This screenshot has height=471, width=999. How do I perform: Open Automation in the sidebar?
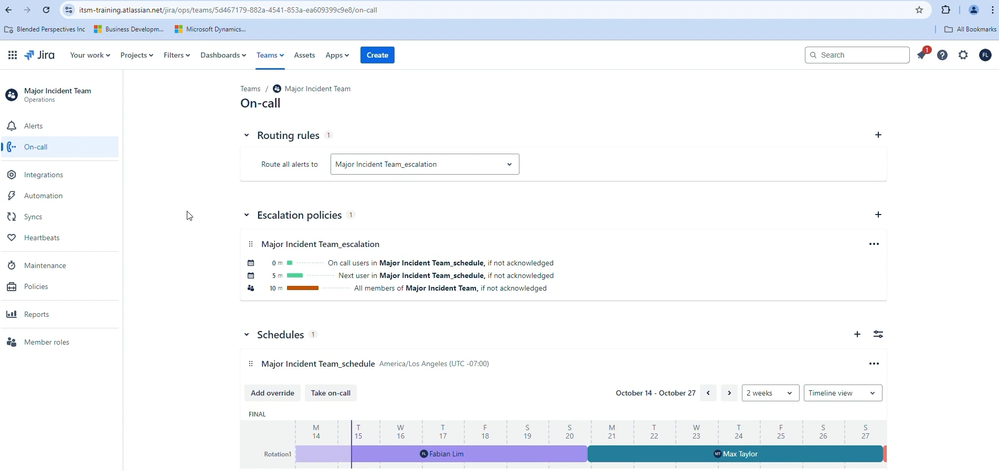pos(59,196)
